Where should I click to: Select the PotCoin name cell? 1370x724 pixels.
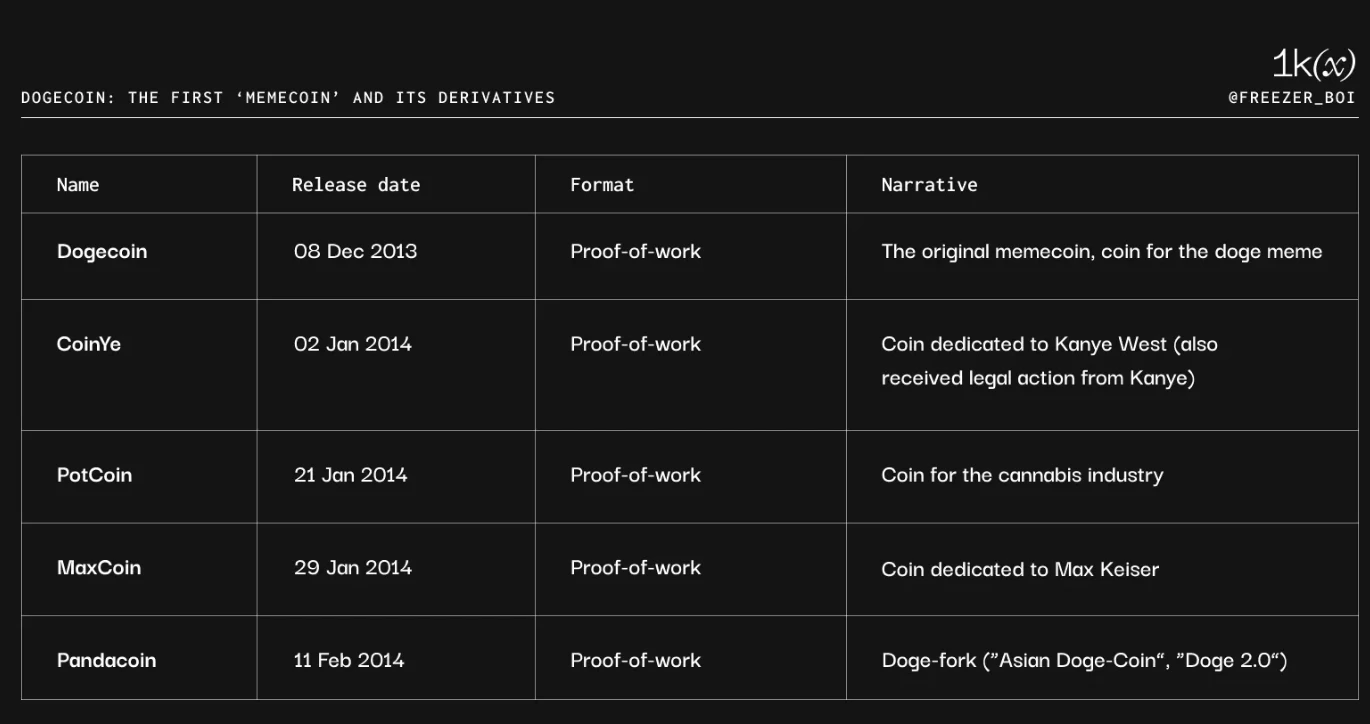tap(94, 475)
